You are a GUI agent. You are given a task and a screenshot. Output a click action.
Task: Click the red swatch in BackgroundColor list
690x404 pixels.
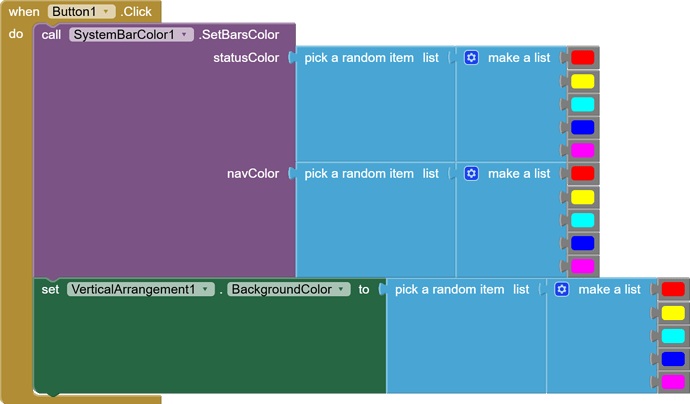pos(673,289)
